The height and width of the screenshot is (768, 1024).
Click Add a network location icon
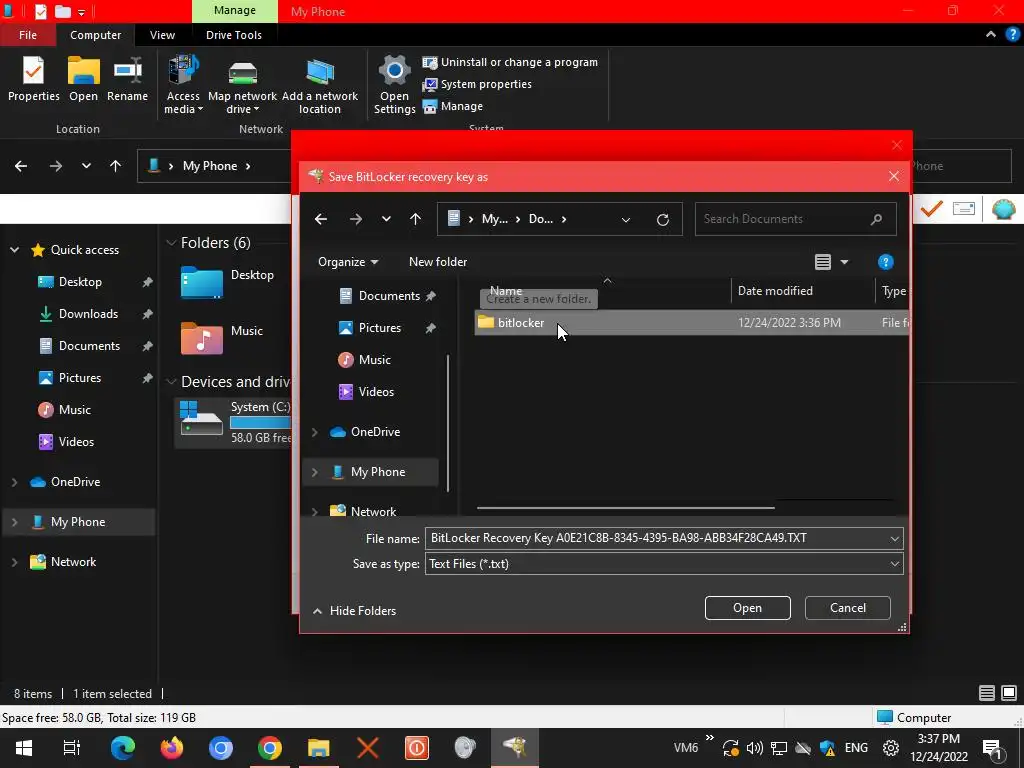320,85
